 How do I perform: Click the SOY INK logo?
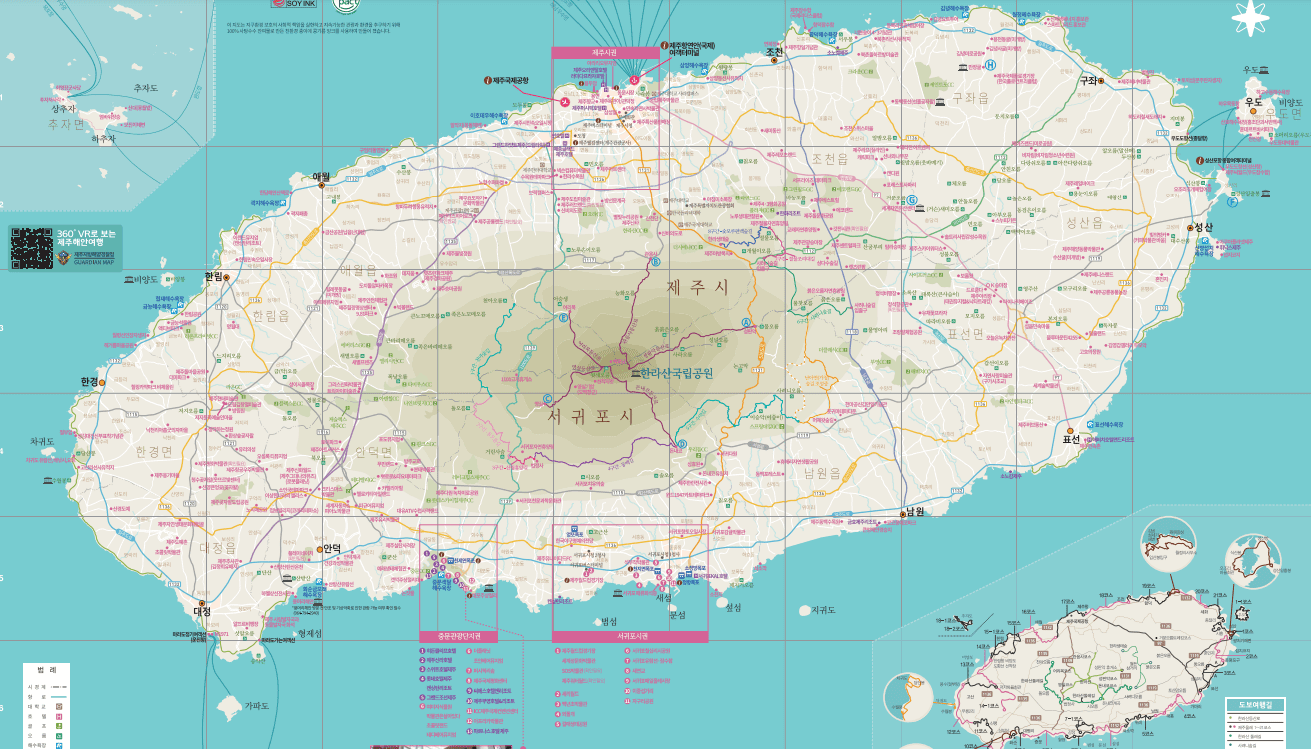[x=294, y=4]
